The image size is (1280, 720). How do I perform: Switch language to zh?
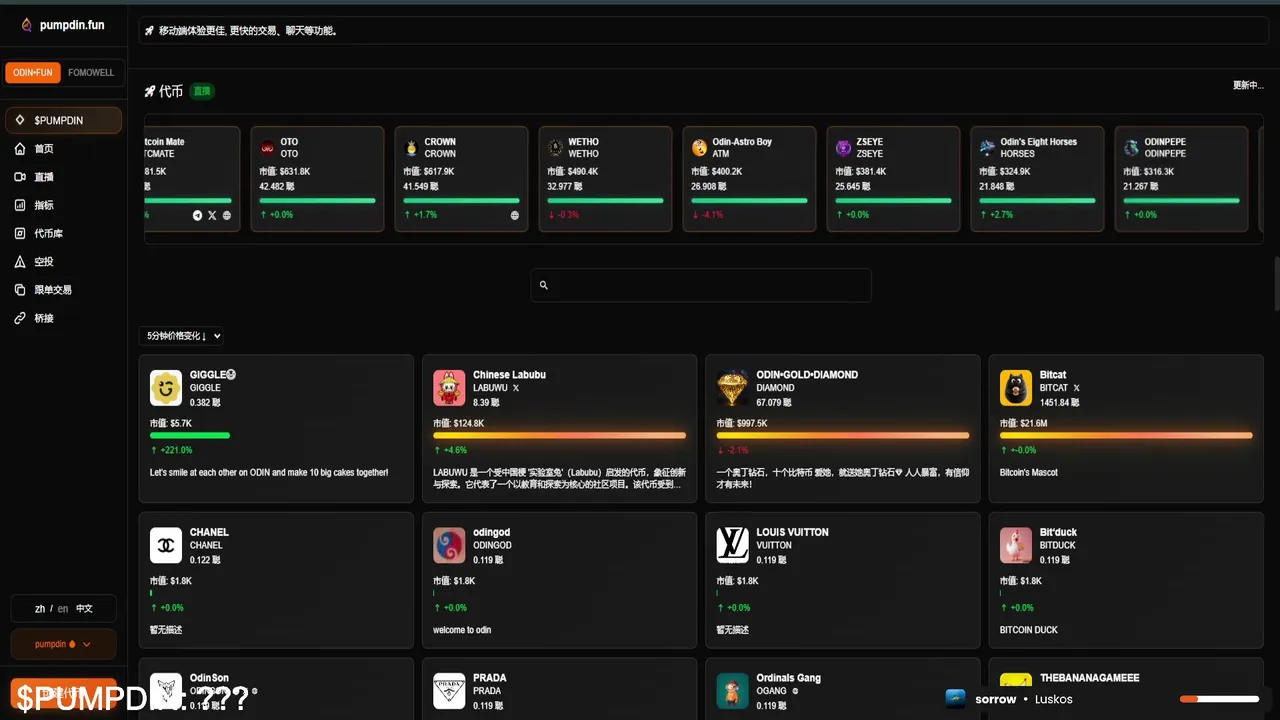click(x=40, y=608)
